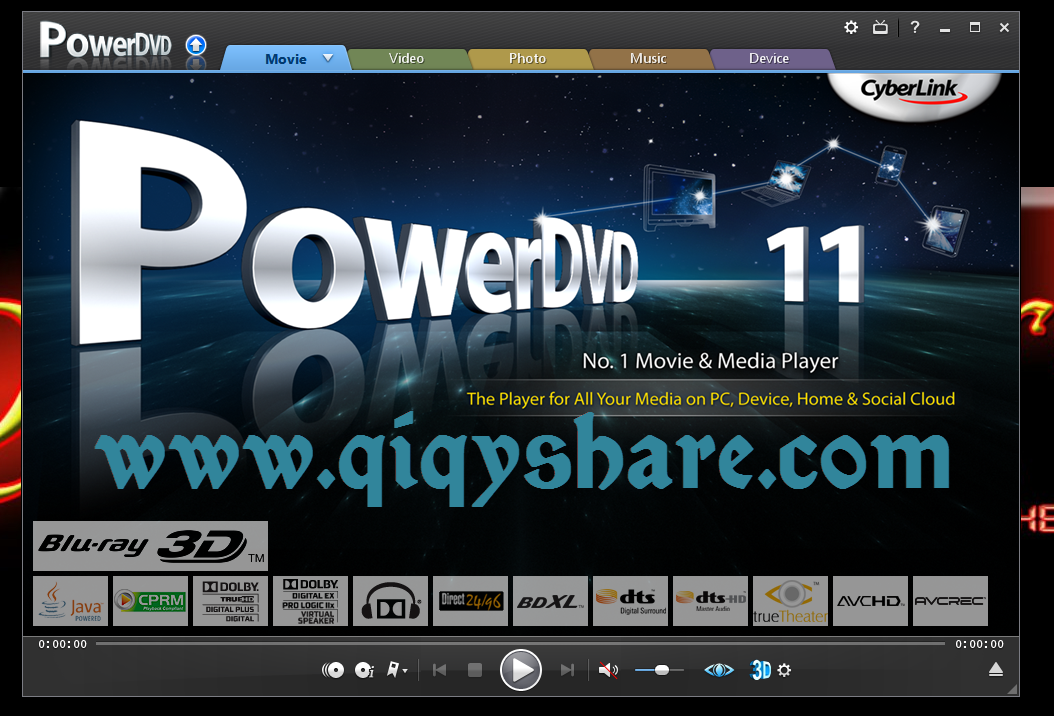Skip to next chapter
Screen dimensions: 1054x716
[567, 670]
